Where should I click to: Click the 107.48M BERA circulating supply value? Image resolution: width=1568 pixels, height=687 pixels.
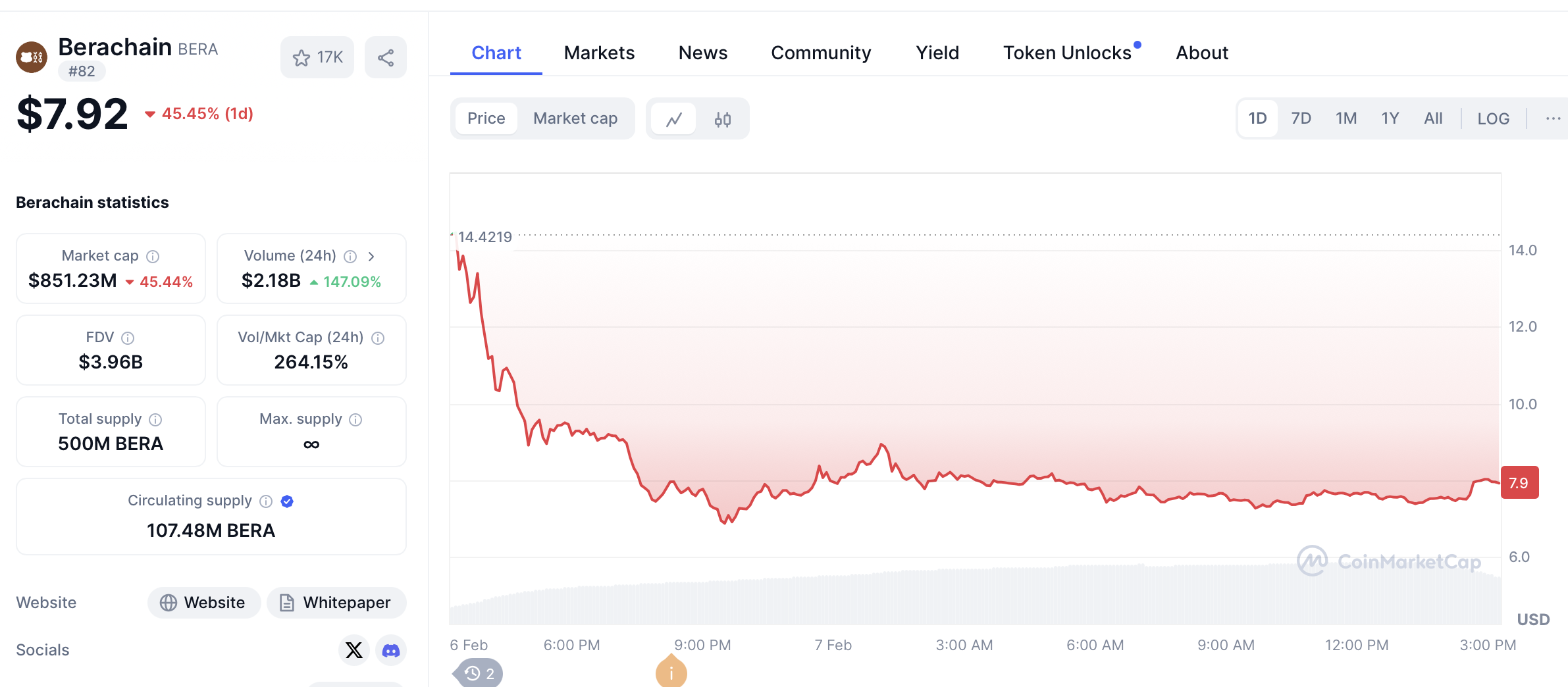pos(211,531)
